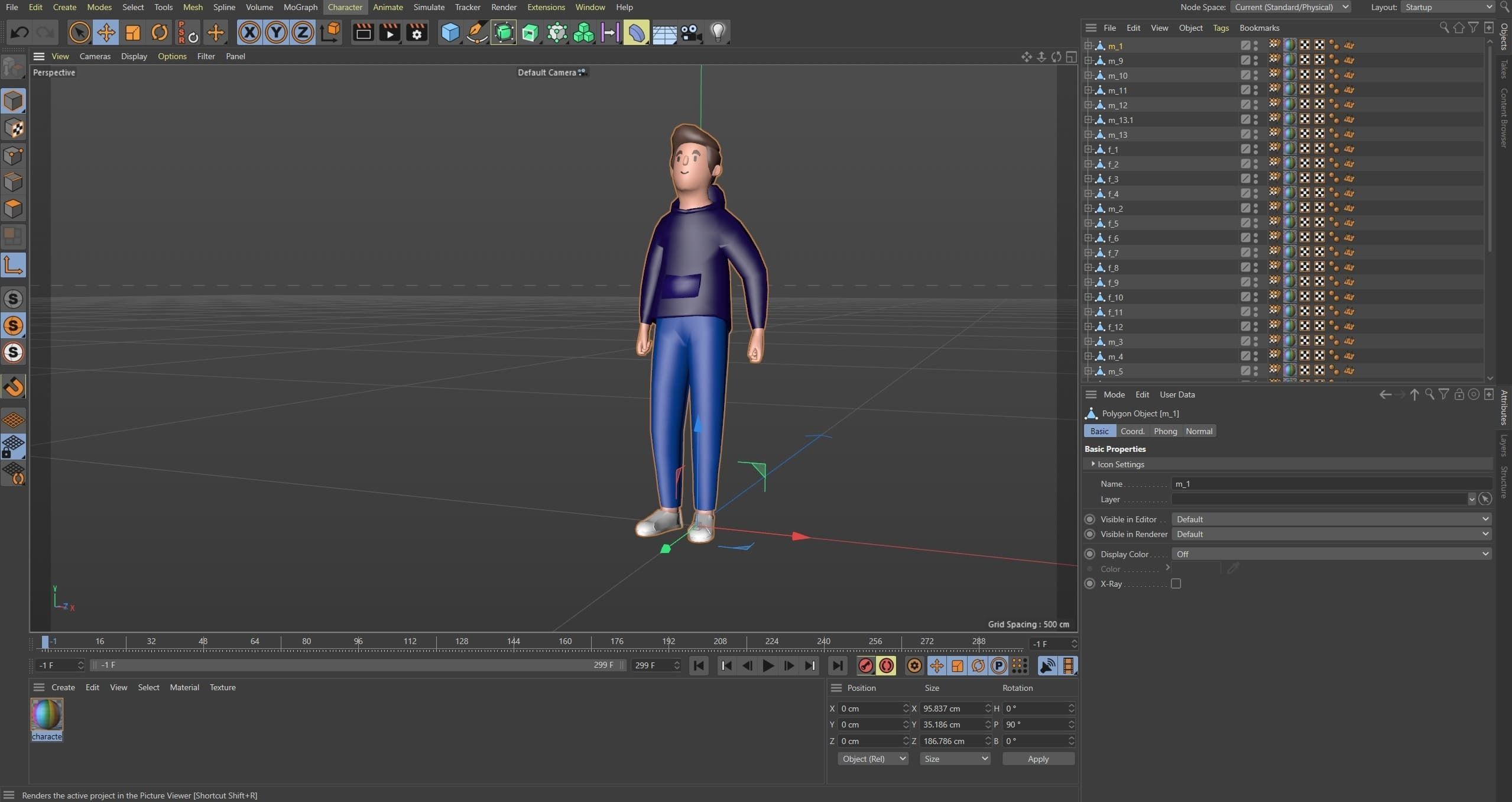Screen dimensions: 1512x802
Task: Switch to Texture mode in left palette
Action: [13, 128]
